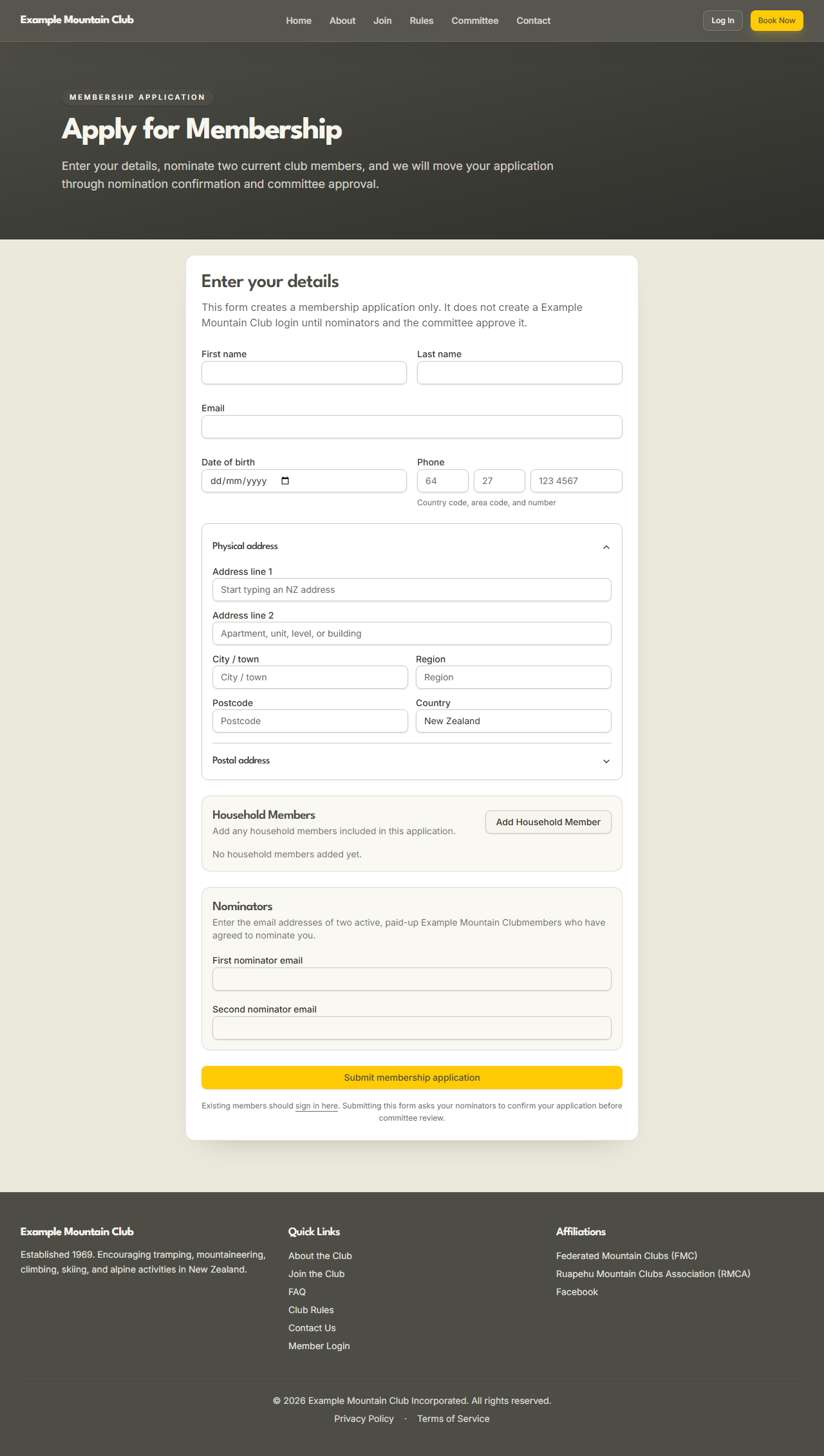
Task: Click the 'Affiliations' footer heading
Action: click(x=581, y=1231)
